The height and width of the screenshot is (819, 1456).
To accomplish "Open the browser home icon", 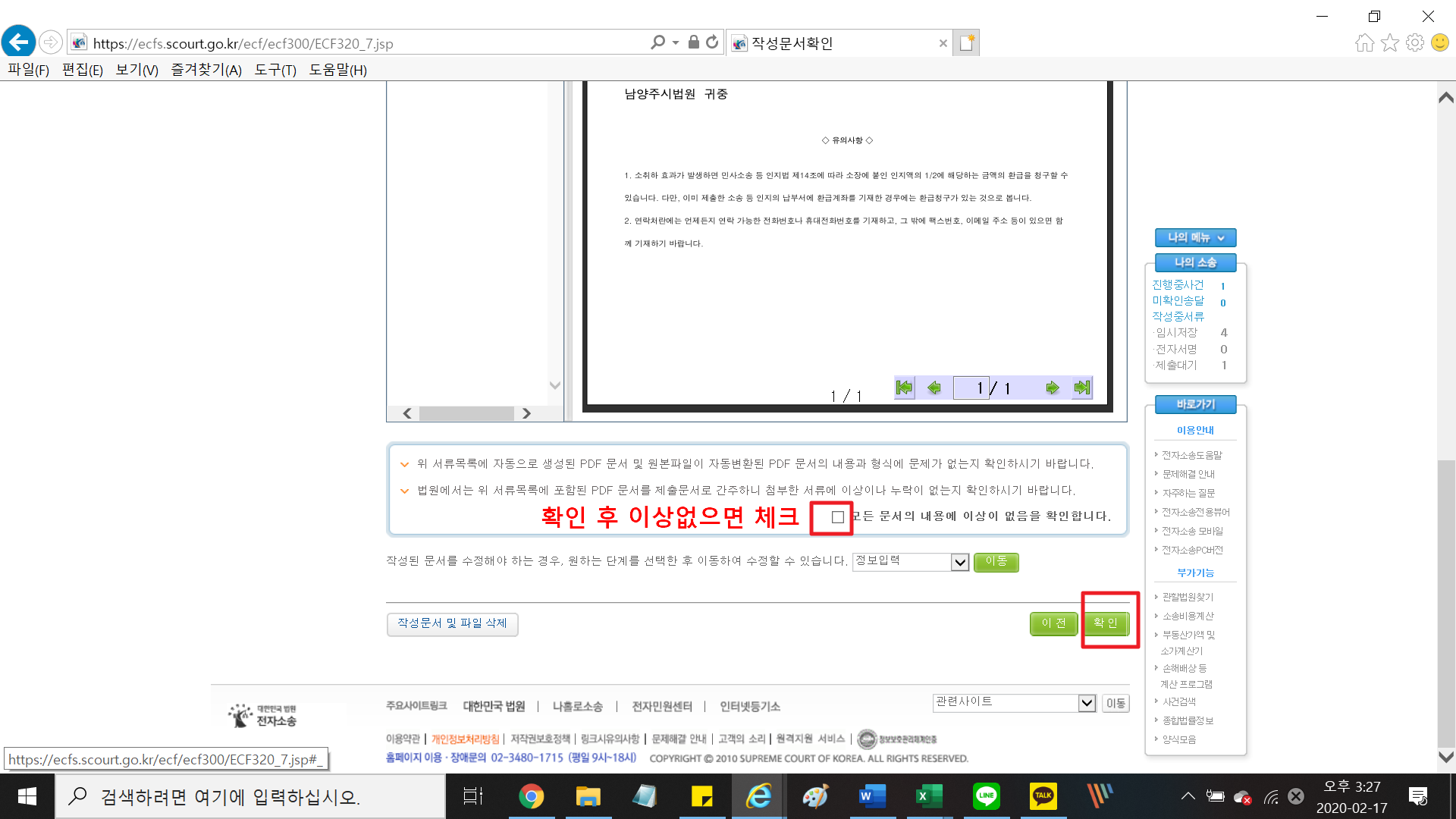I will click(1364, 42).
